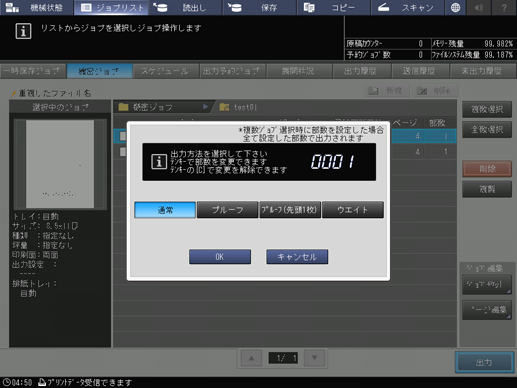Open the 展開状況 tab
The height and width of the screenshot is (388, 517).
coord(299,71)
